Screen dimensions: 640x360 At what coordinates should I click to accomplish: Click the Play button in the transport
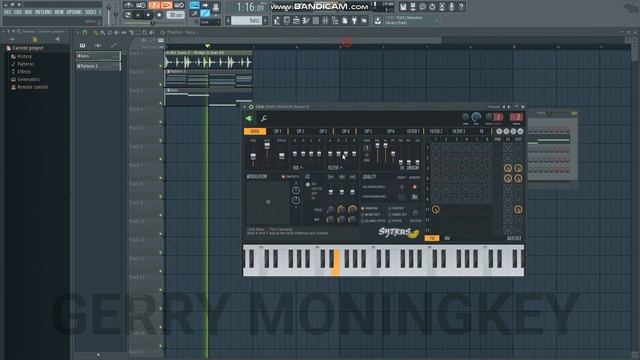pos(138,15)
